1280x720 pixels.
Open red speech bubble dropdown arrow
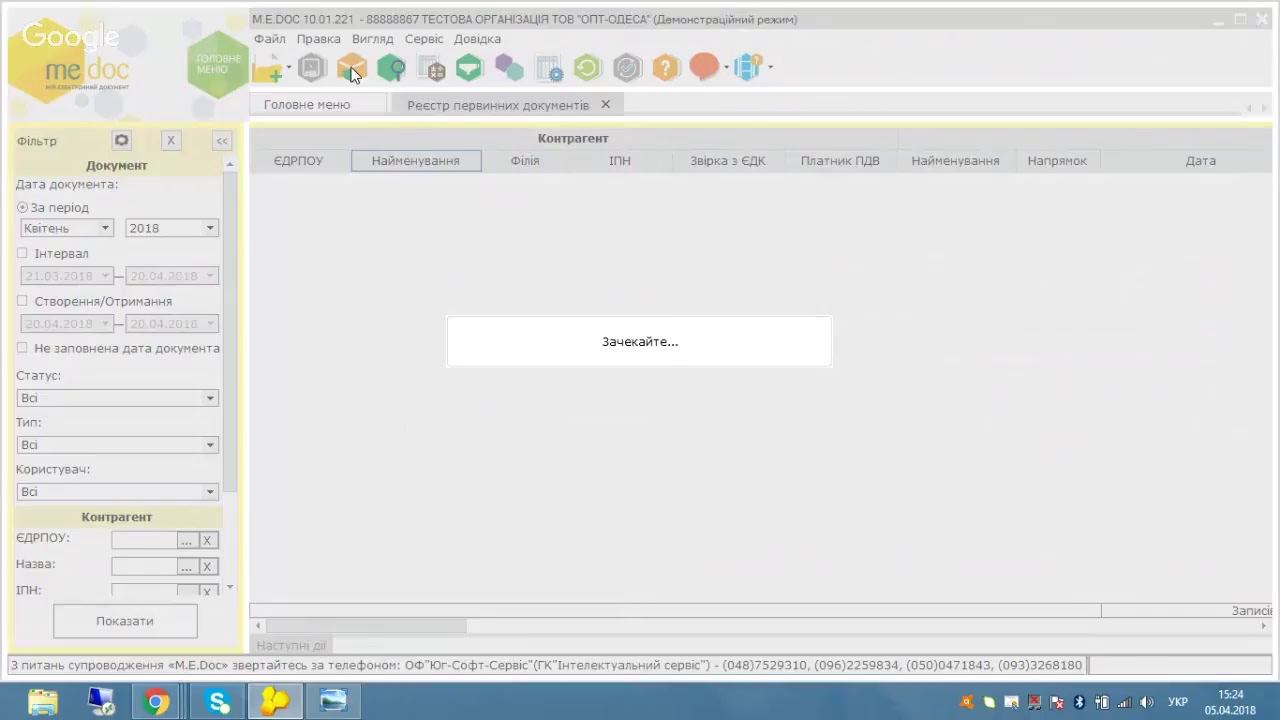(726, 68)
